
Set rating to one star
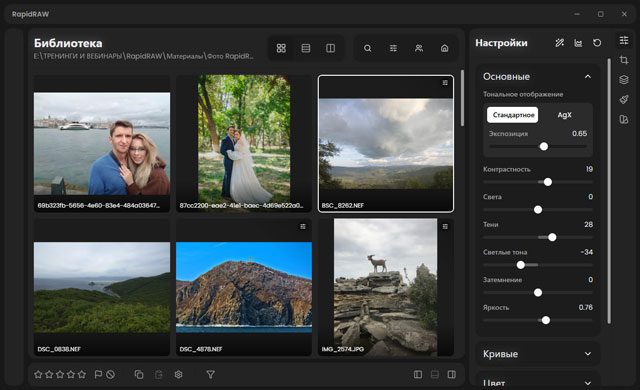click(38, 374)
